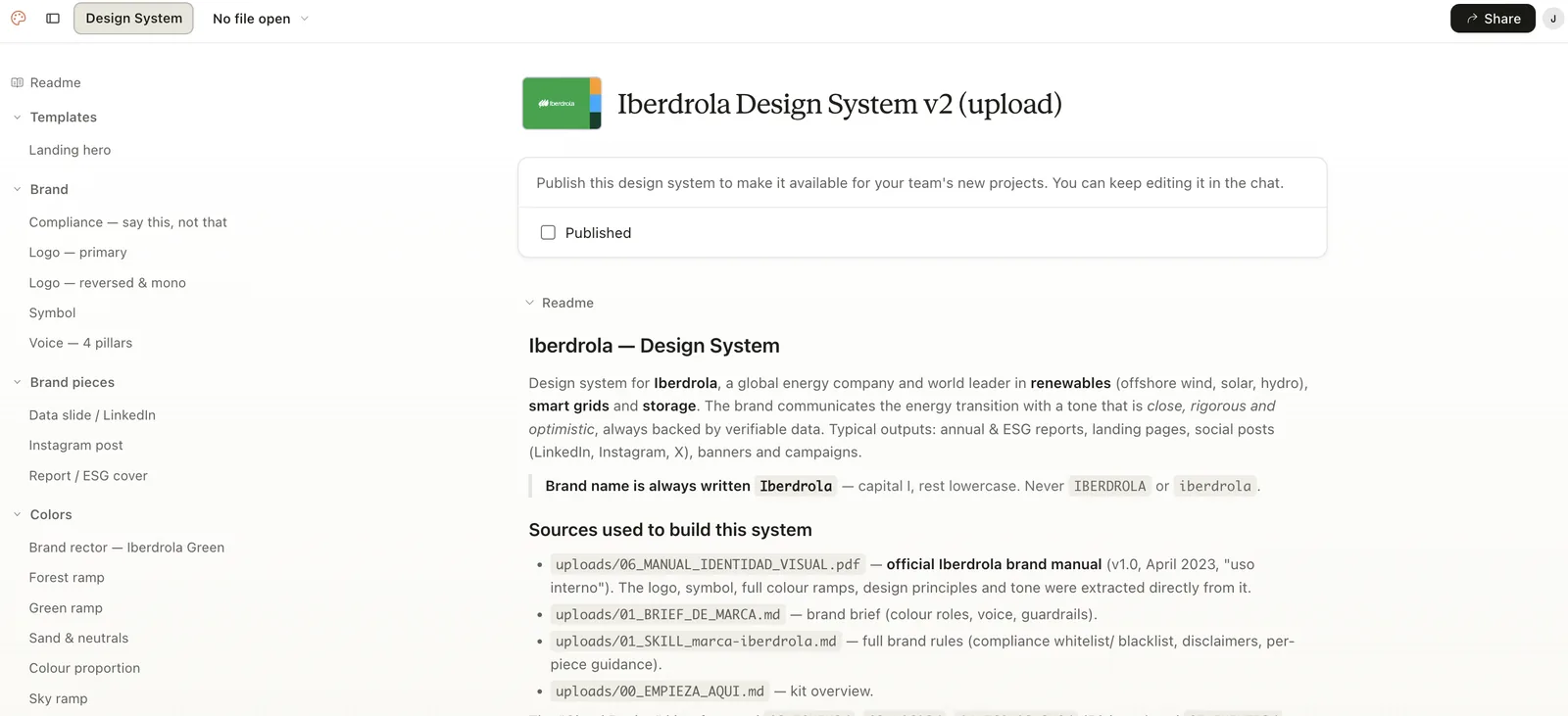Image resolution: width=1568 pixels, height=716 pixels.
Task: Click the Share button
Action: 1493,19
